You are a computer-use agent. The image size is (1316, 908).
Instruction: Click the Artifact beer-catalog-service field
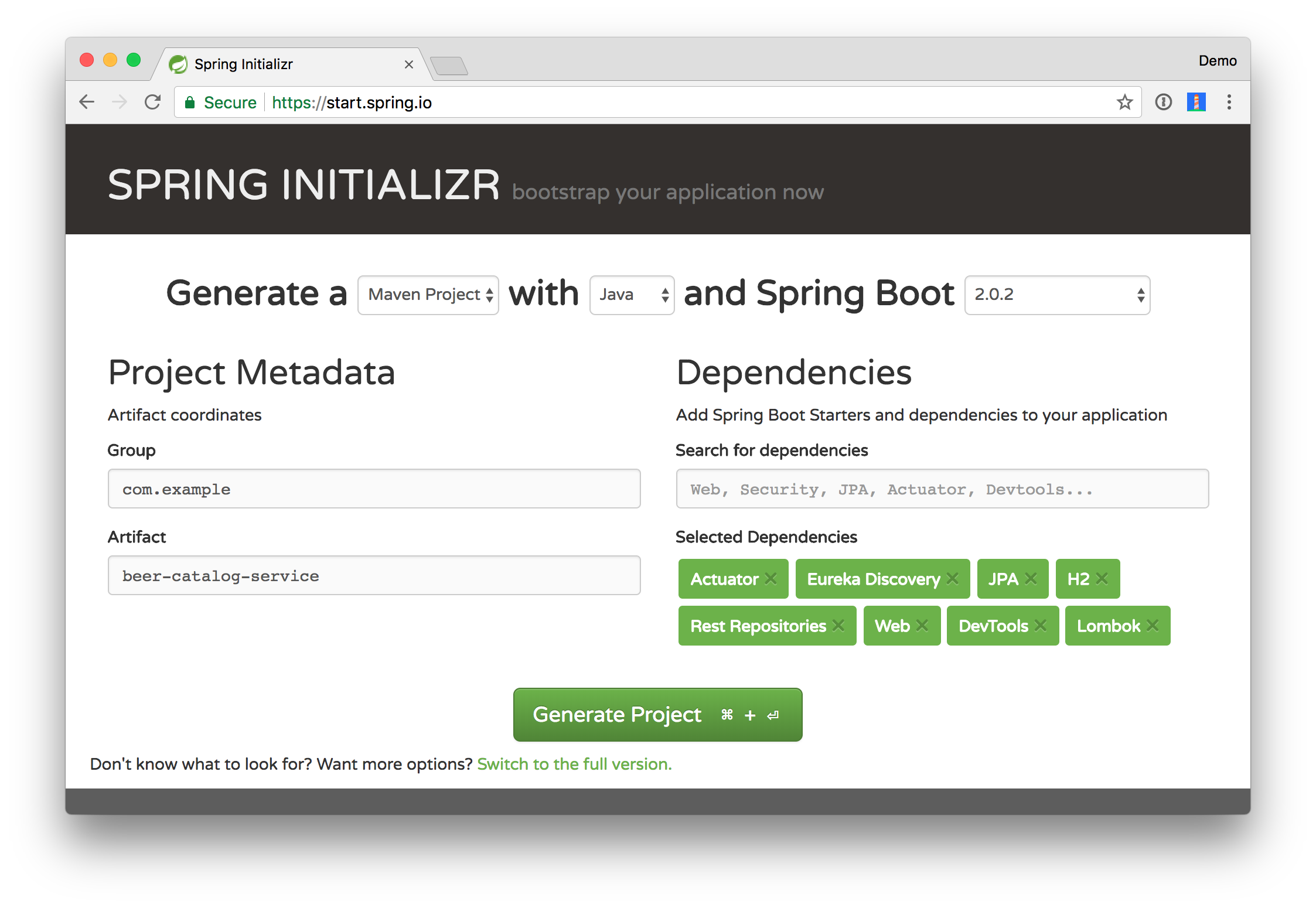tap(374, 576)
